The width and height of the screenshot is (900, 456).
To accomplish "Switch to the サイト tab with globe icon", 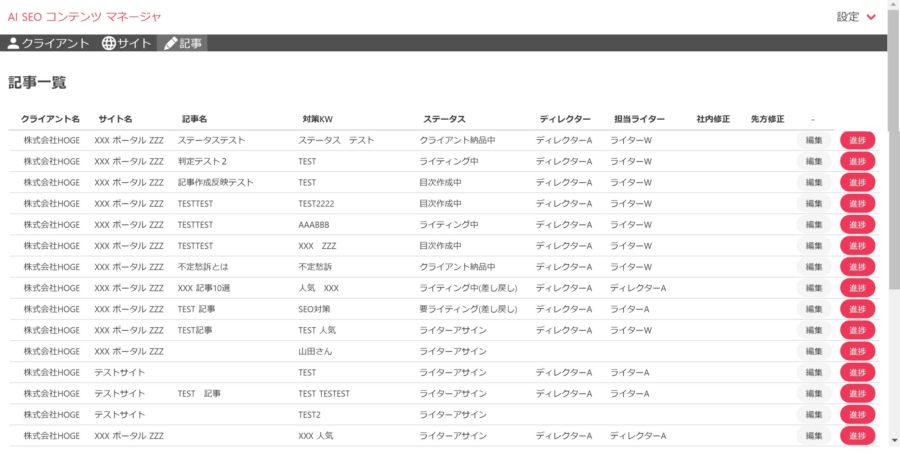I will [126, 43].
